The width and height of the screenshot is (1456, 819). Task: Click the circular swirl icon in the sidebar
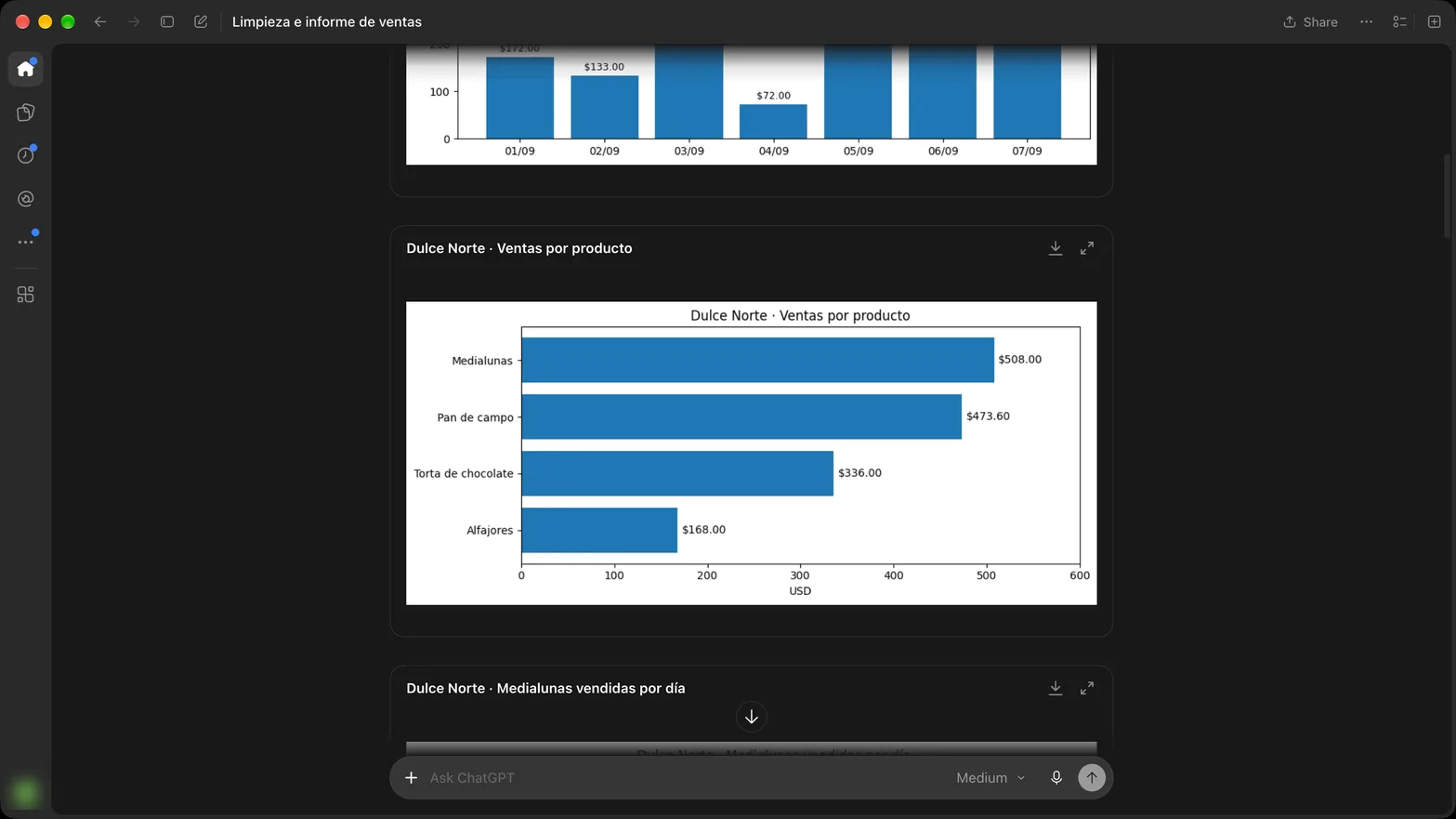(26, 199)
